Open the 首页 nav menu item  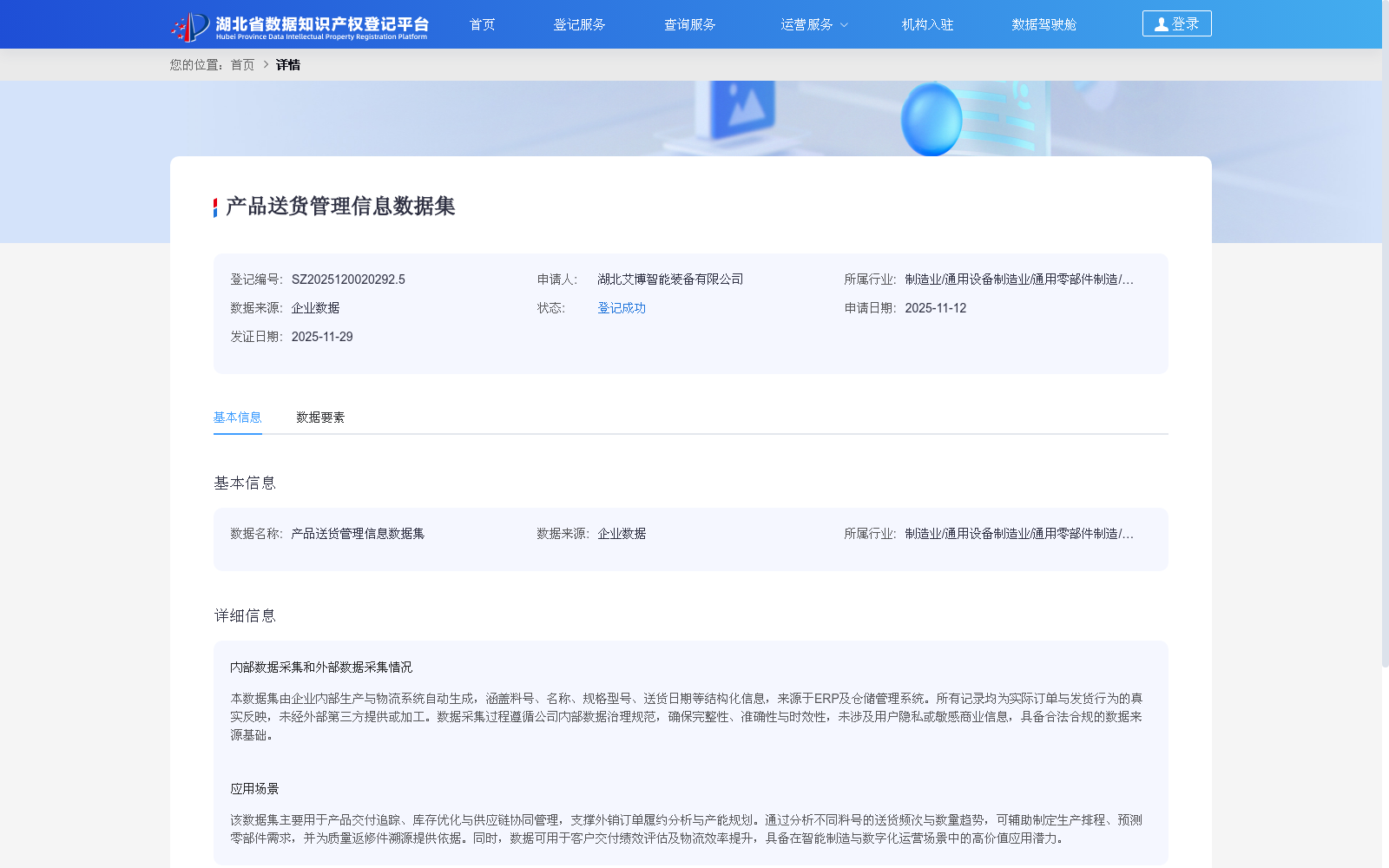pyautogui.click(x=482, y=24)
